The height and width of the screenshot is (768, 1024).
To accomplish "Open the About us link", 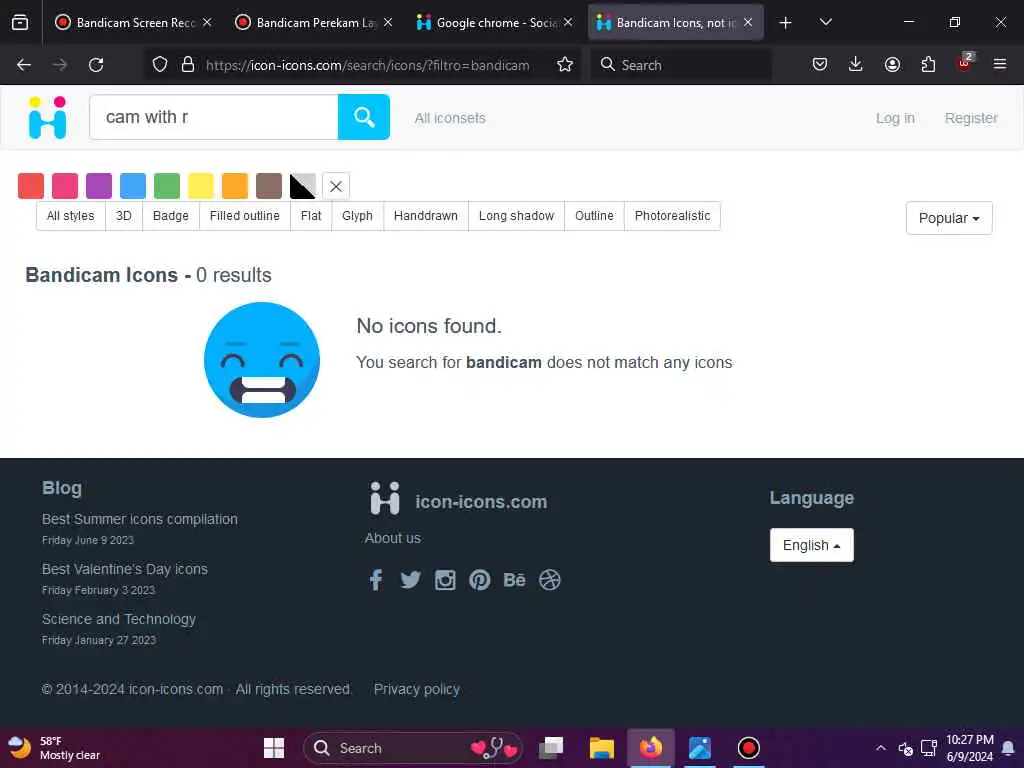I will click(392, 538).
